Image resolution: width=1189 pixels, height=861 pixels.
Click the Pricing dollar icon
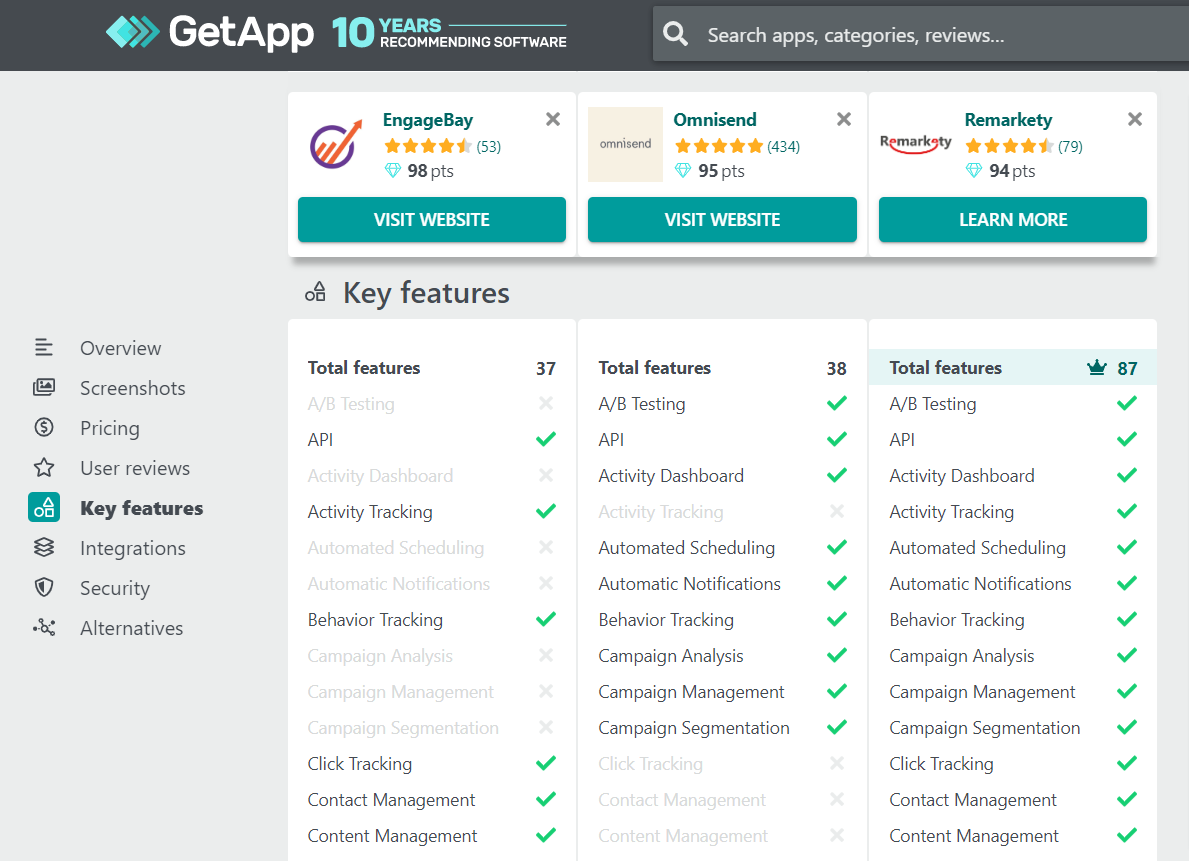coord(44,427)
